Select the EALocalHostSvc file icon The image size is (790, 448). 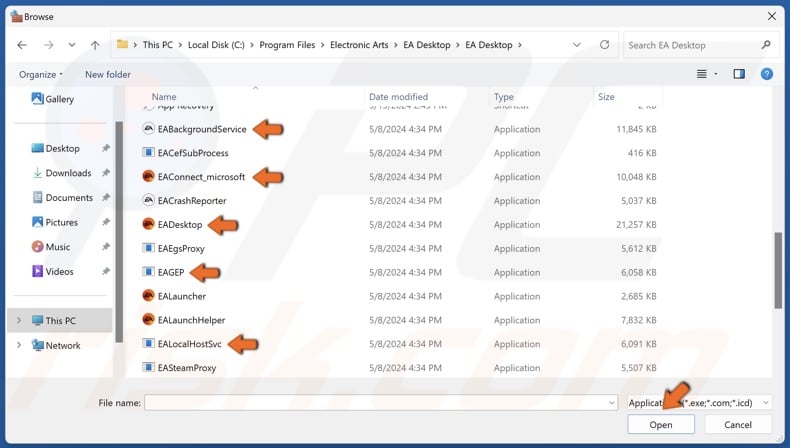click(148, 344)
